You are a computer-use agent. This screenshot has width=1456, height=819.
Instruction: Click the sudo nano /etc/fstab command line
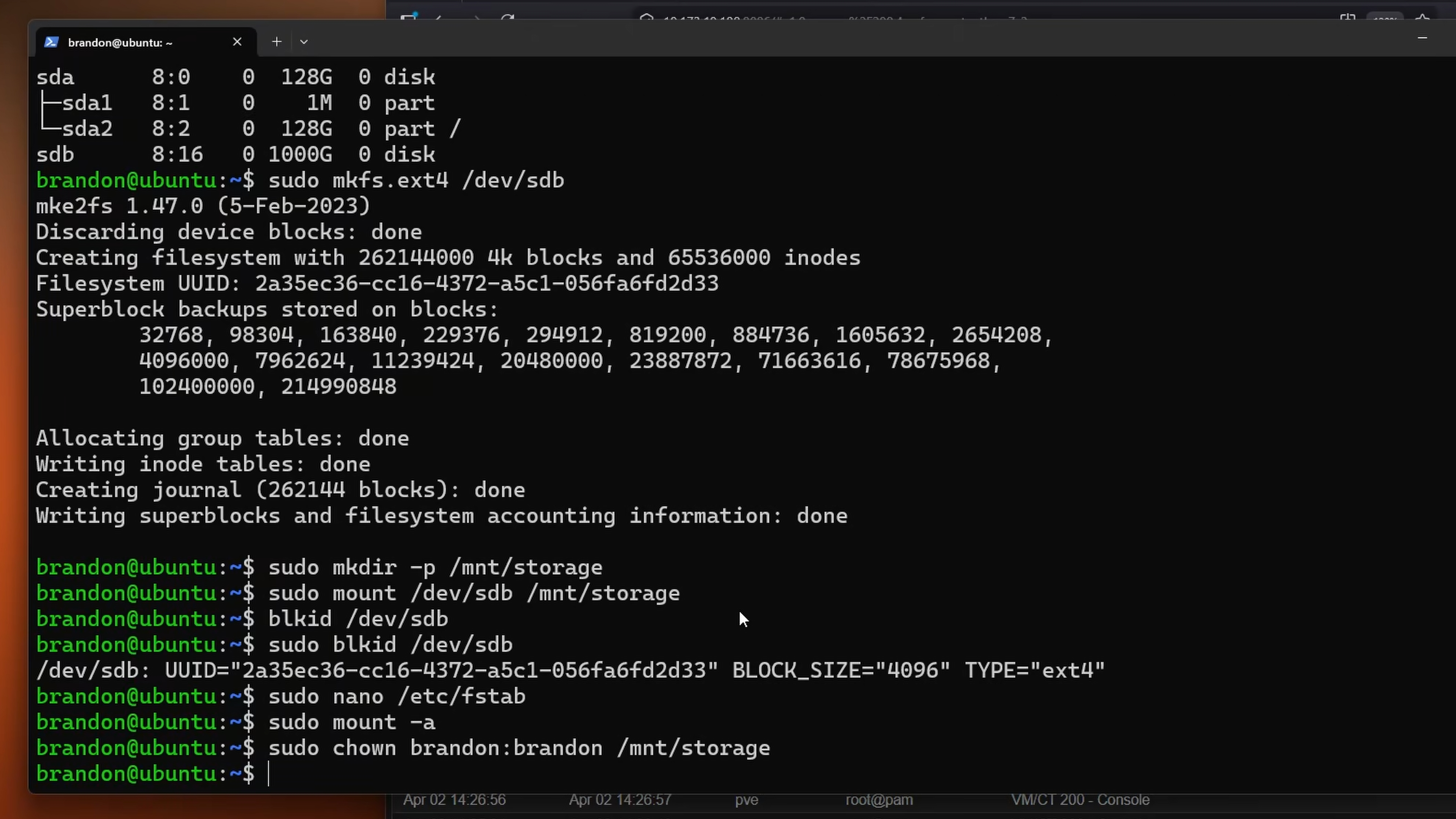tap(396, 697)
